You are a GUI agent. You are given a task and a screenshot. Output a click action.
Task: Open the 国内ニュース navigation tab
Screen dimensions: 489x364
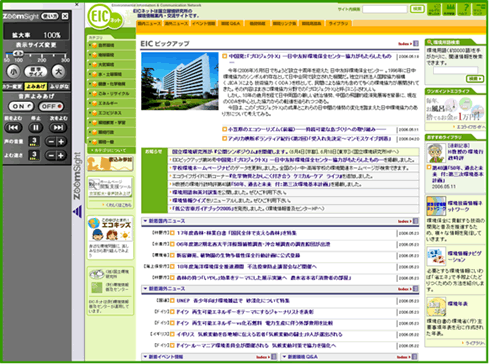[149, 23]
